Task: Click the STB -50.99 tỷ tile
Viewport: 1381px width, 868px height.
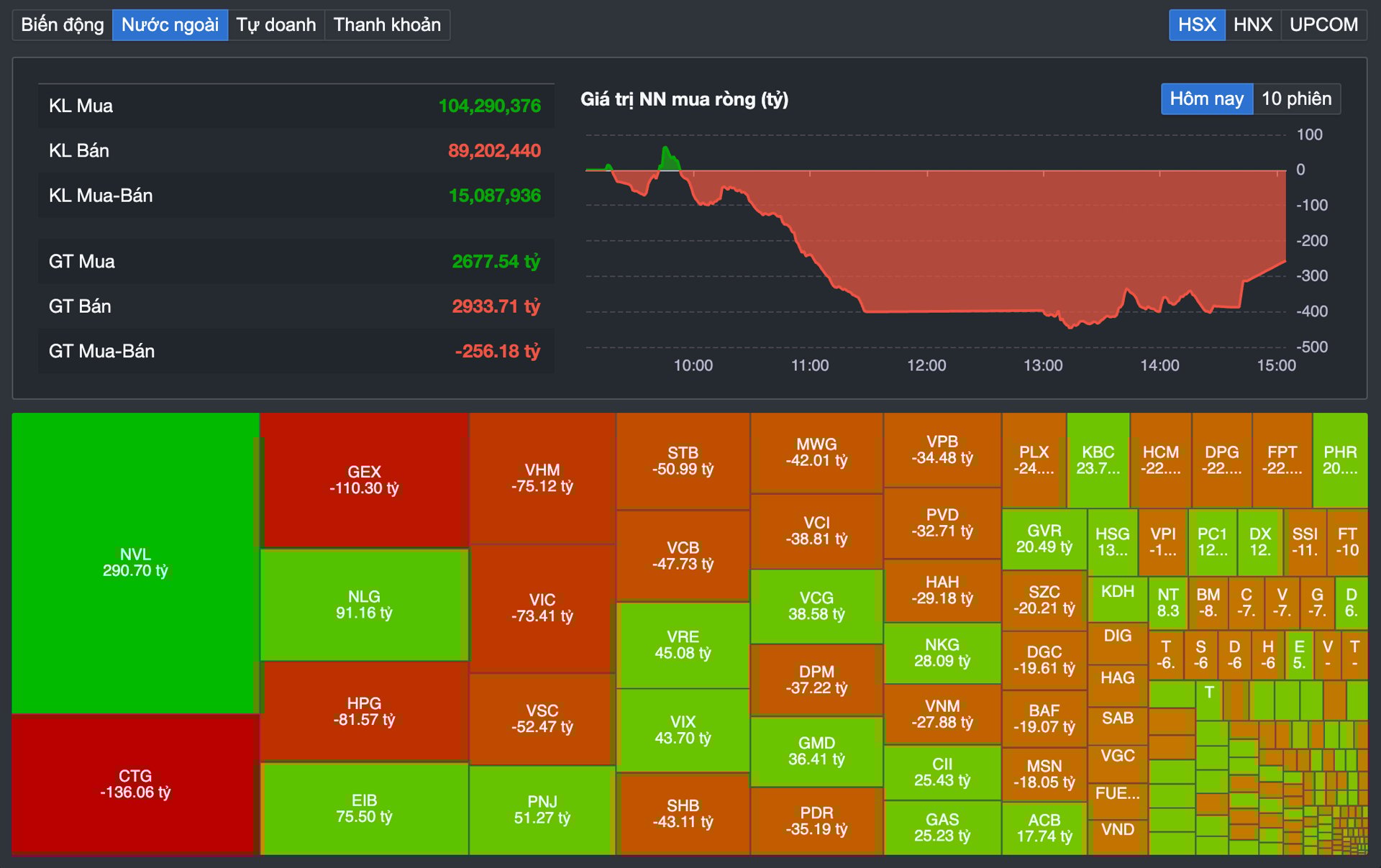Action: pos(683,461)
